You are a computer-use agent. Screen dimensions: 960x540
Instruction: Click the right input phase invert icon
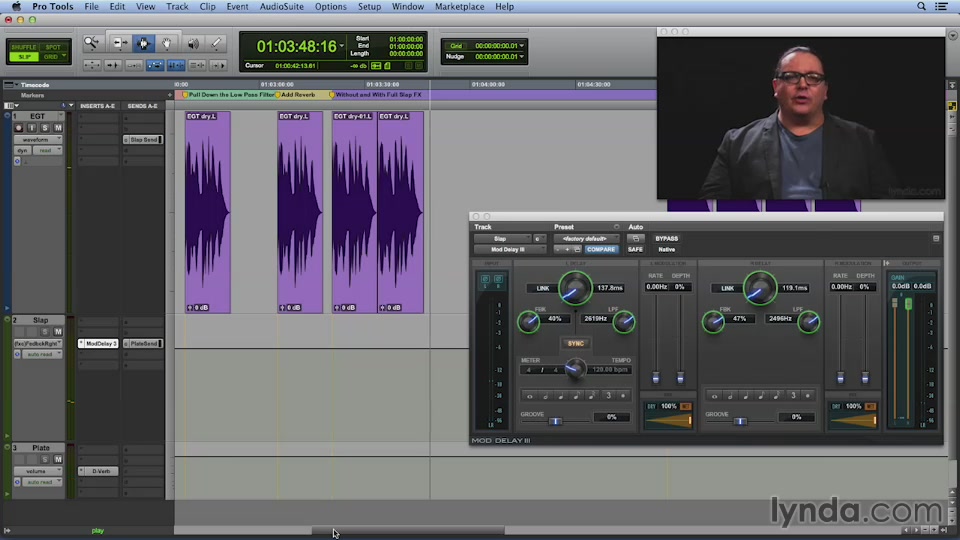tap(498, 279)
